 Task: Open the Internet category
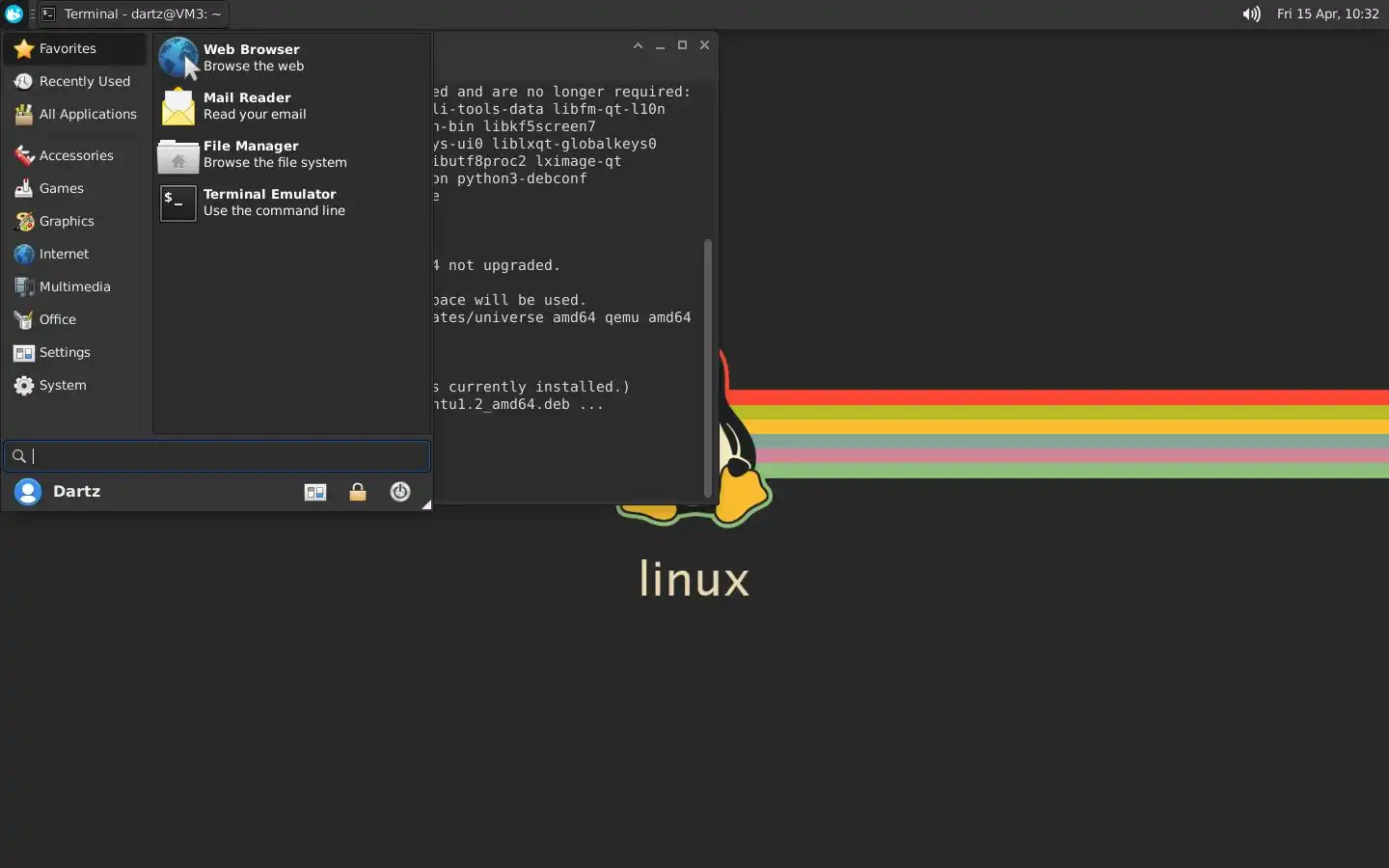(75, 254)
